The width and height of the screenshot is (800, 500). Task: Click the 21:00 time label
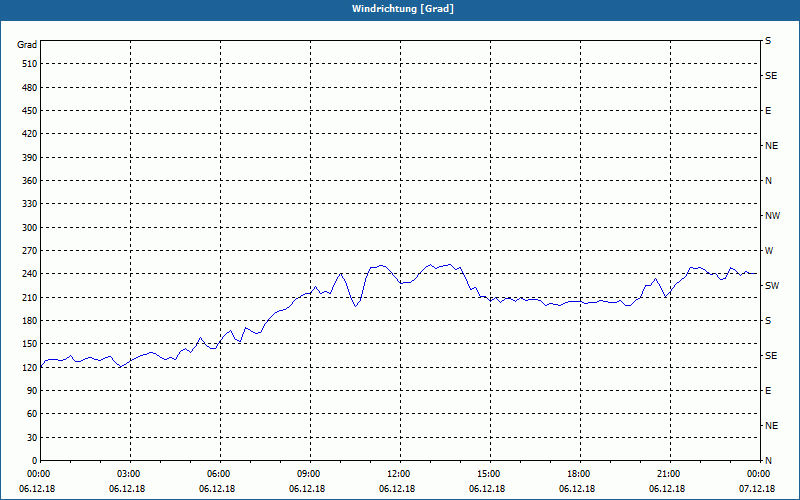tap(670, 474)
